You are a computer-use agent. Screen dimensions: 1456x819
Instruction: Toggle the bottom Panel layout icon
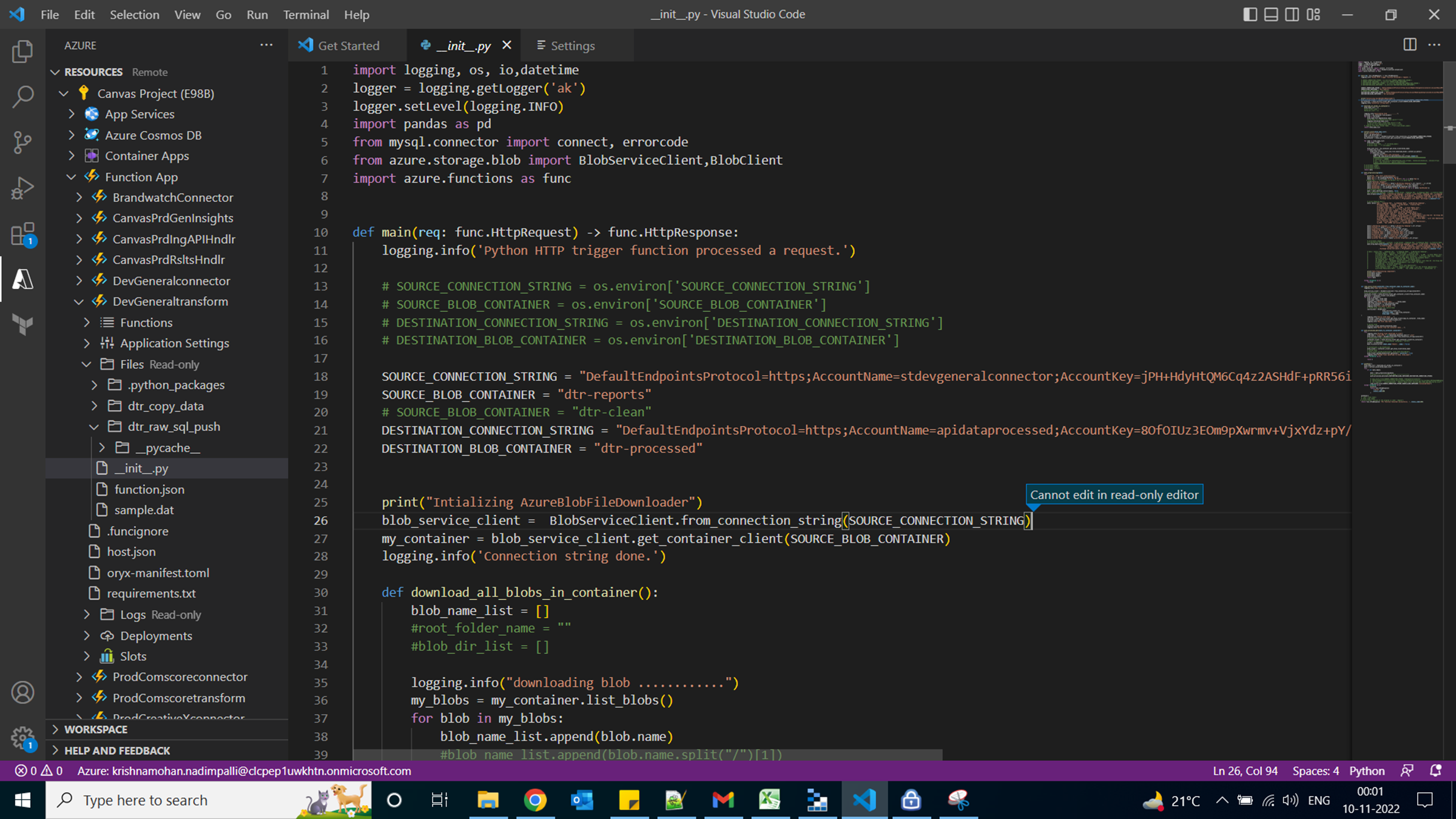pos(1271,14)
